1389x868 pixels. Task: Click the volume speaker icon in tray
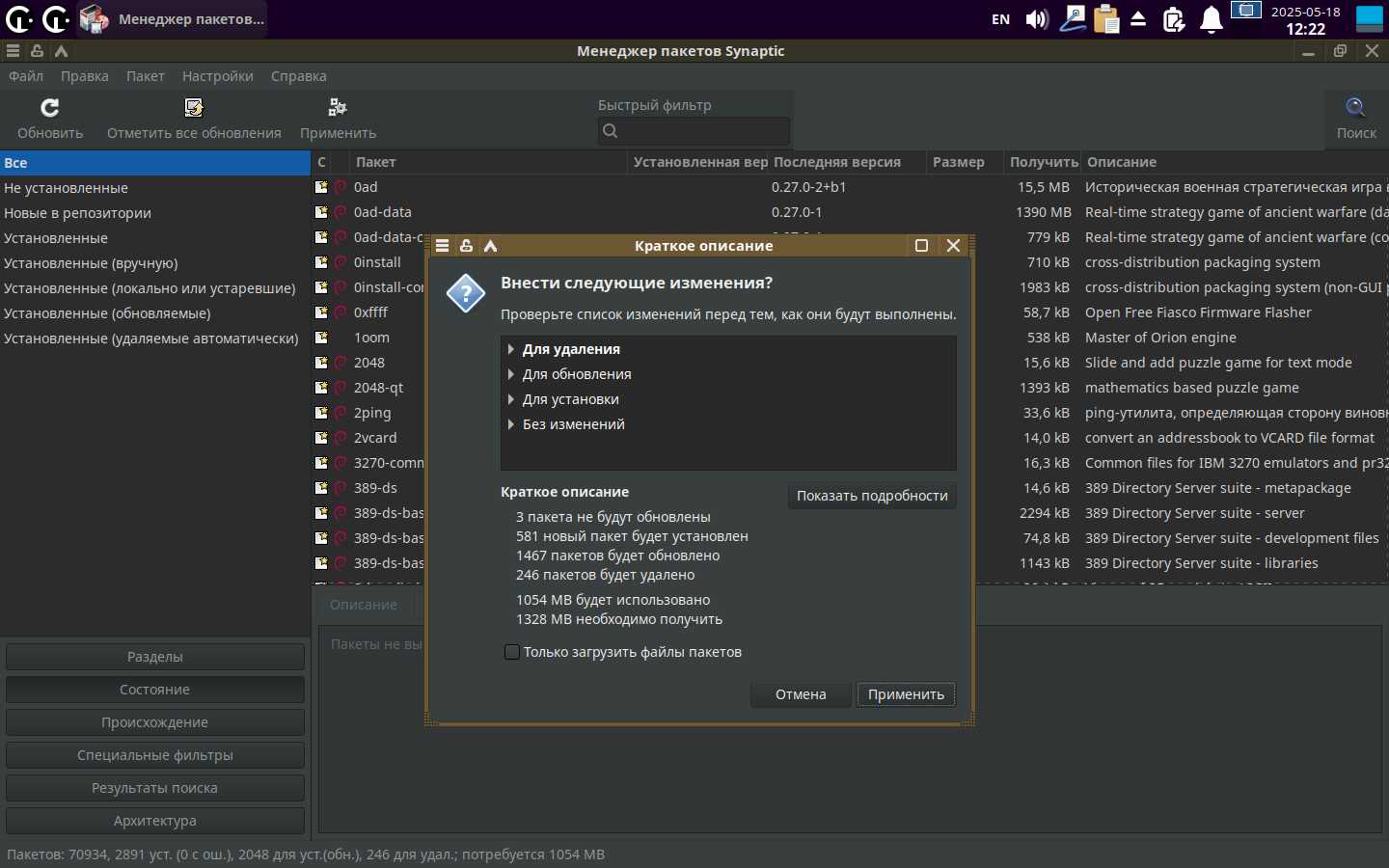pos(1037,19)
